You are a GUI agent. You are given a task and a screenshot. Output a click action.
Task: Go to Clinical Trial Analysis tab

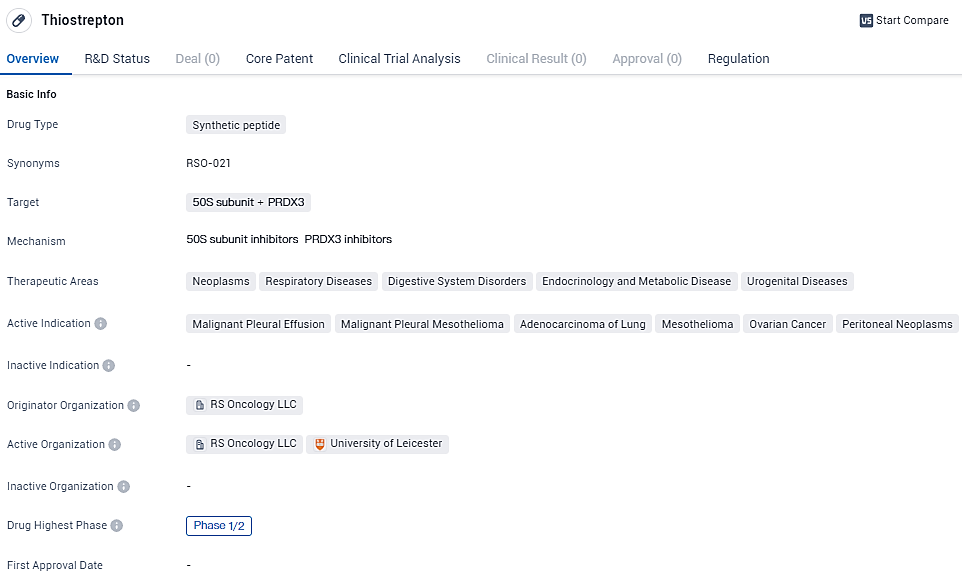[399, 59]
